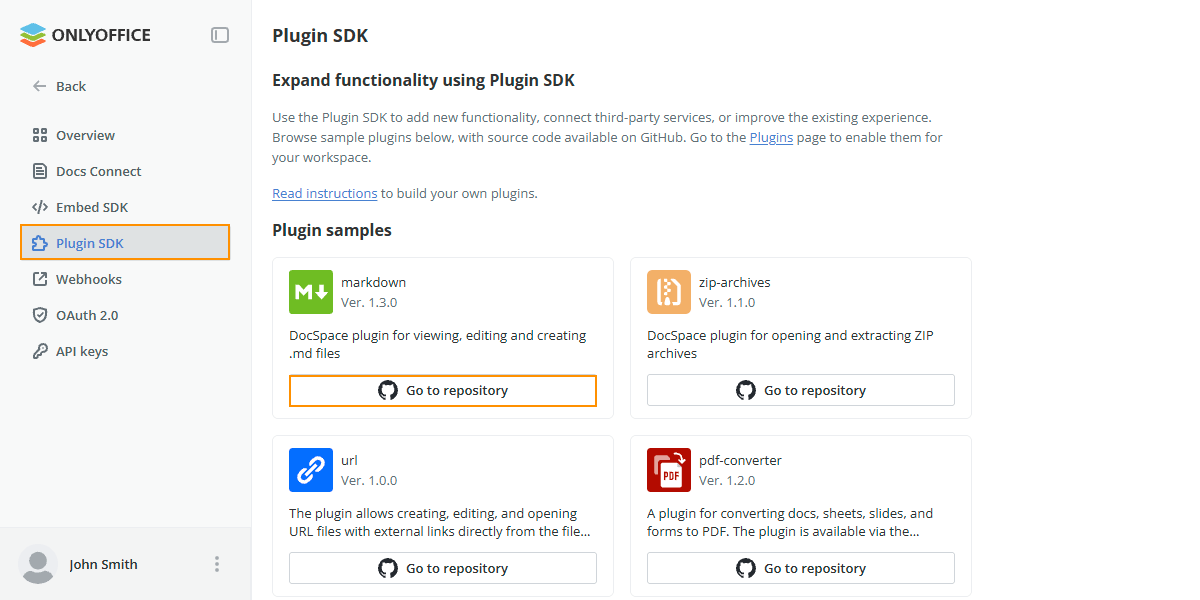This screenshot has height=600, width=1200.
Task: Click the zip-archives plugin logo
Action: click(x=669, y=292)
